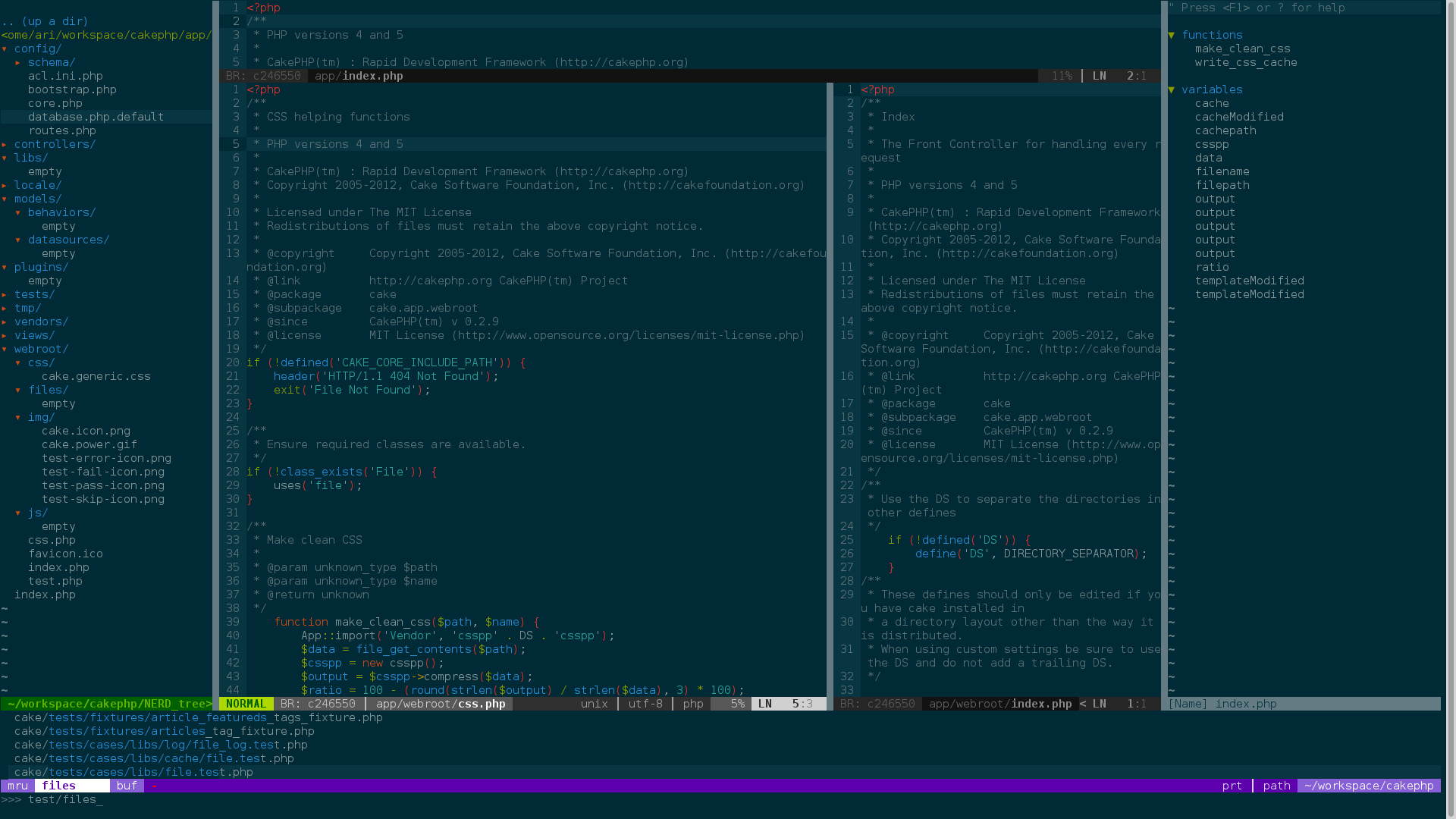Open cake.generic.css in file tree
1456x819 pixels.
[96, 376]
